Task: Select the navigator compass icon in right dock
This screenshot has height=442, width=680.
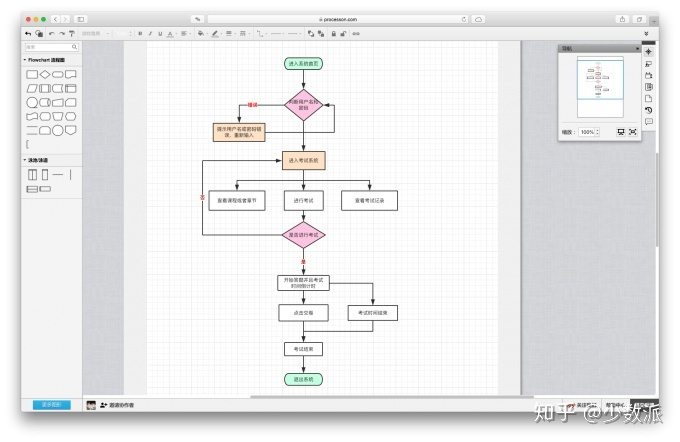Action: tap(648, 52)
